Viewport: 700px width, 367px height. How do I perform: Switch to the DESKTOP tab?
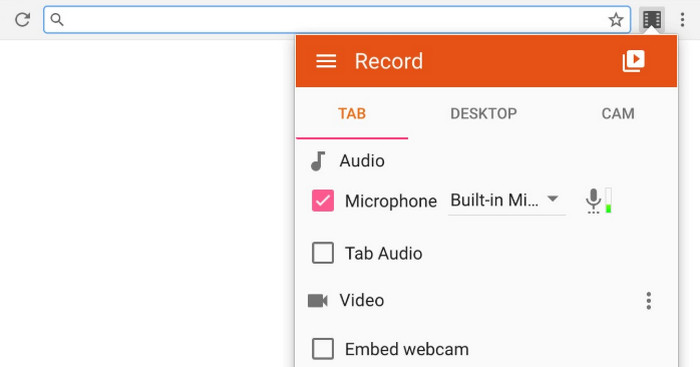pyautogui.click(x=483, y=113)
